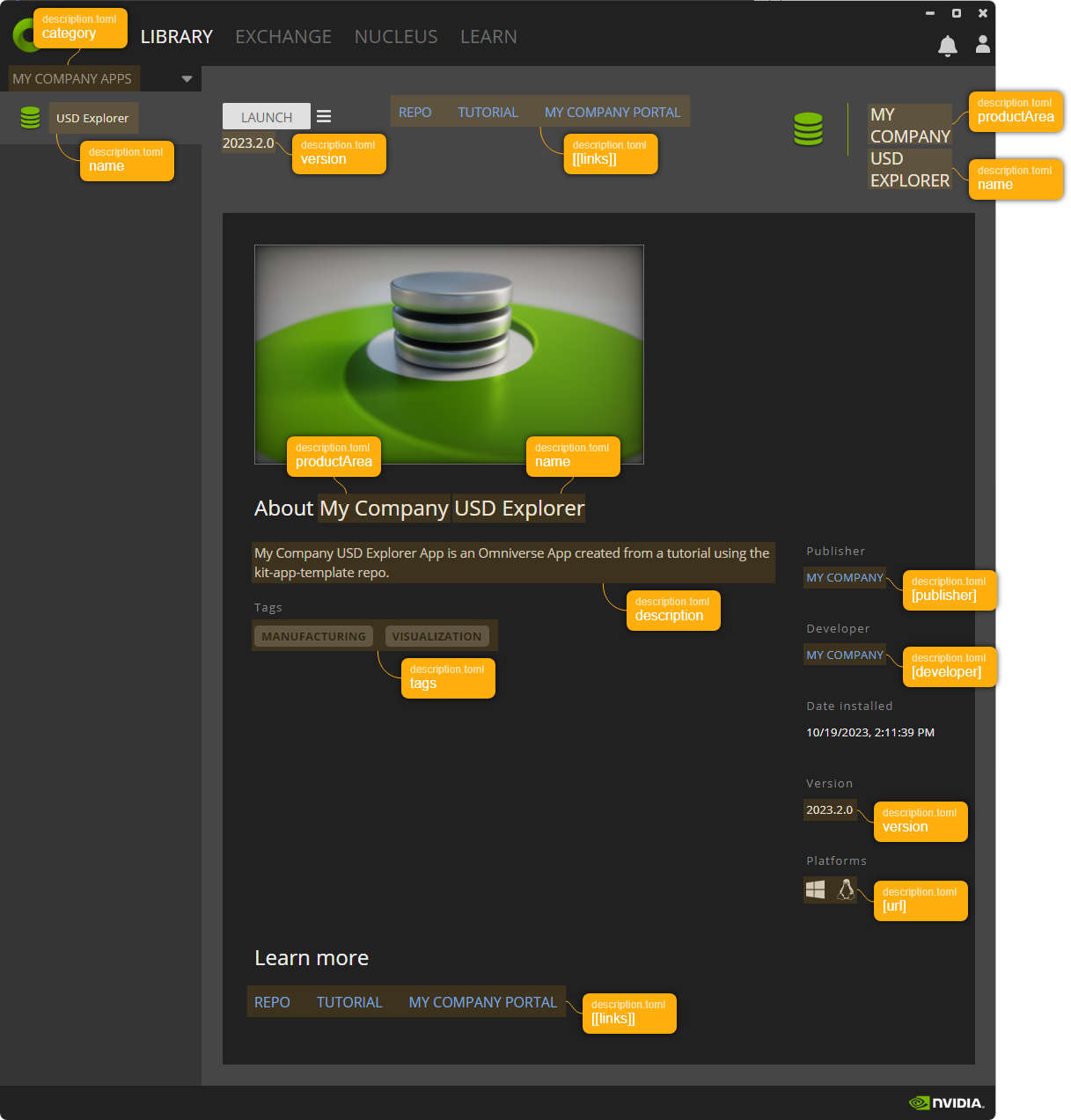Open Repo link under Learn more
Viewport: 1071px width, 1120px height.
point(272,1002)
